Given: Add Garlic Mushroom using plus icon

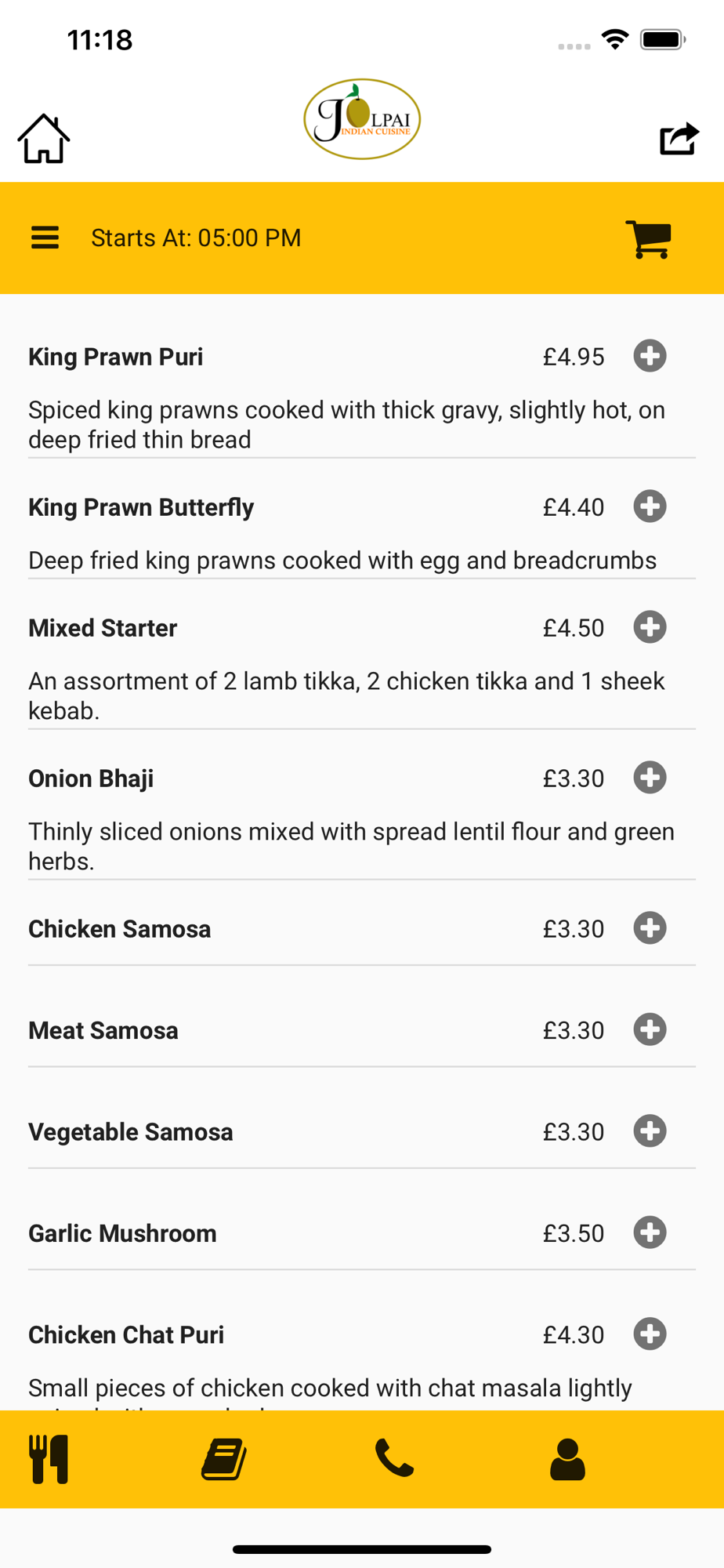Looking at the screenshot, I should click(650, 1232).
